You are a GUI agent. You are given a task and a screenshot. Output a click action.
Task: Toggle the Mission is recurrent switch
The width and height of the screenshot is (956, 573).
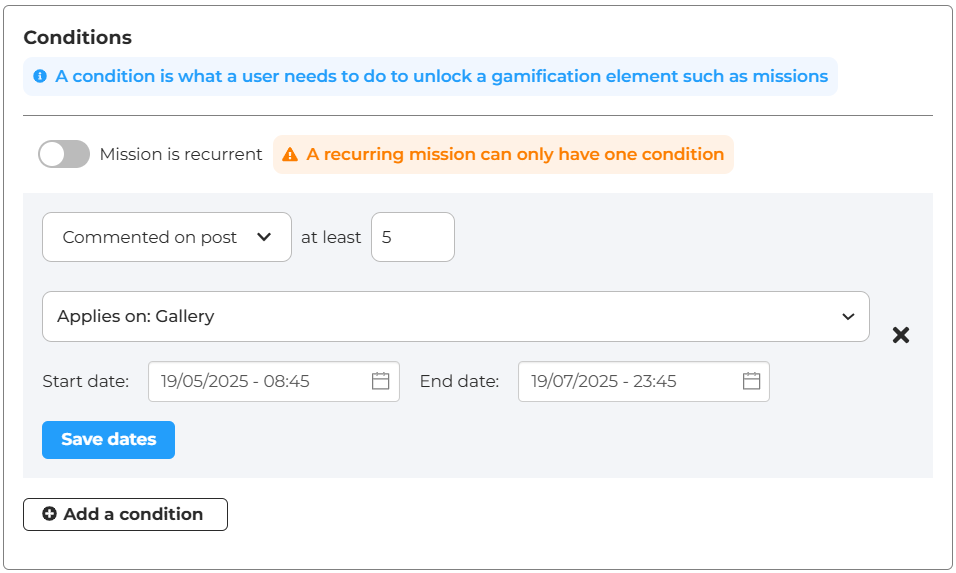[64, 154]
